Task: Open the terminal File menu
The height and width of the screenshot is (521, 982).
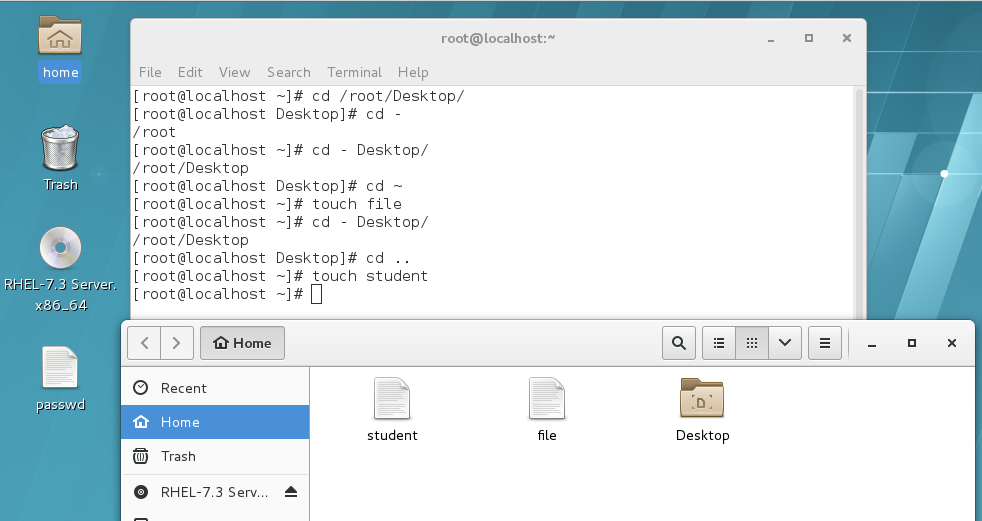Action: (x=150, y=72)
